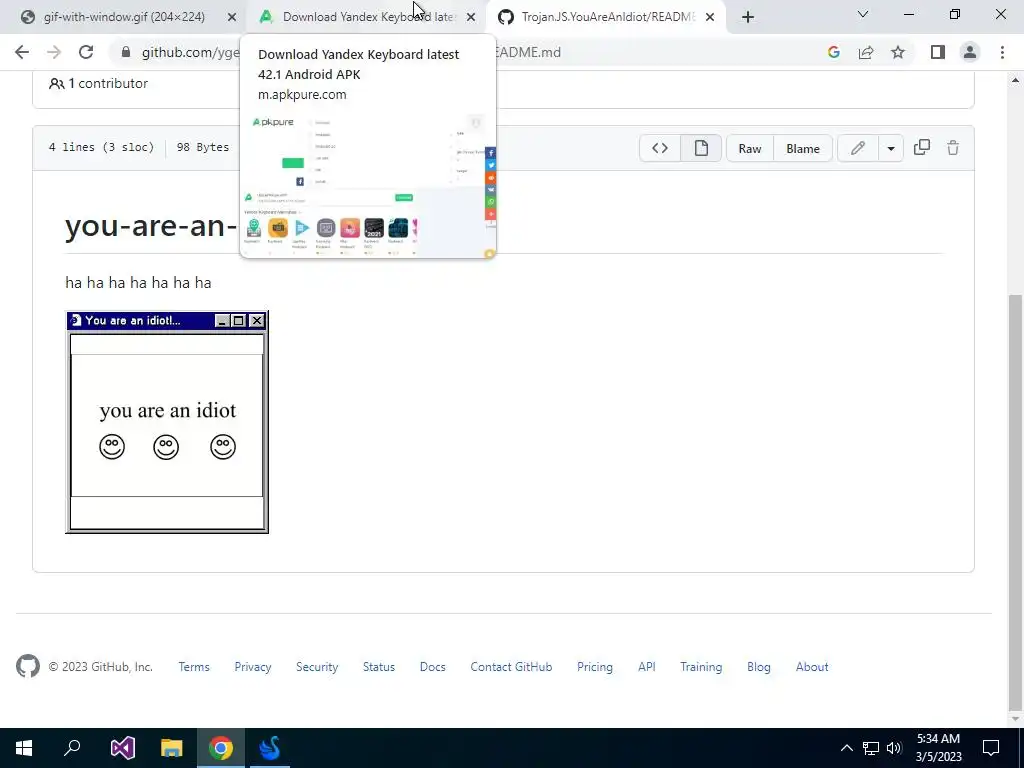
Task: Open the network status tray icon
Action: [x=871, y=748]
